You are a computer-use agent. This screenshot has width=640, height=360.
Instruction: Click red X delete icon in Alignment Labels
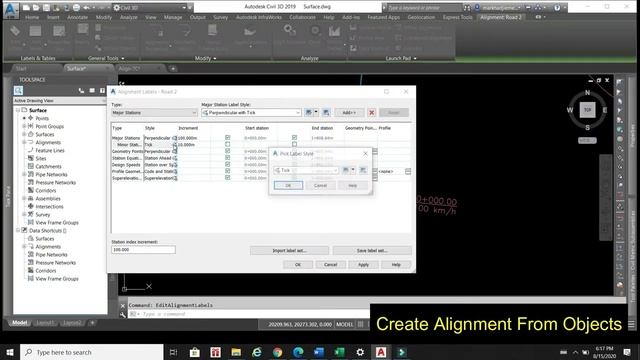point(371,112)
